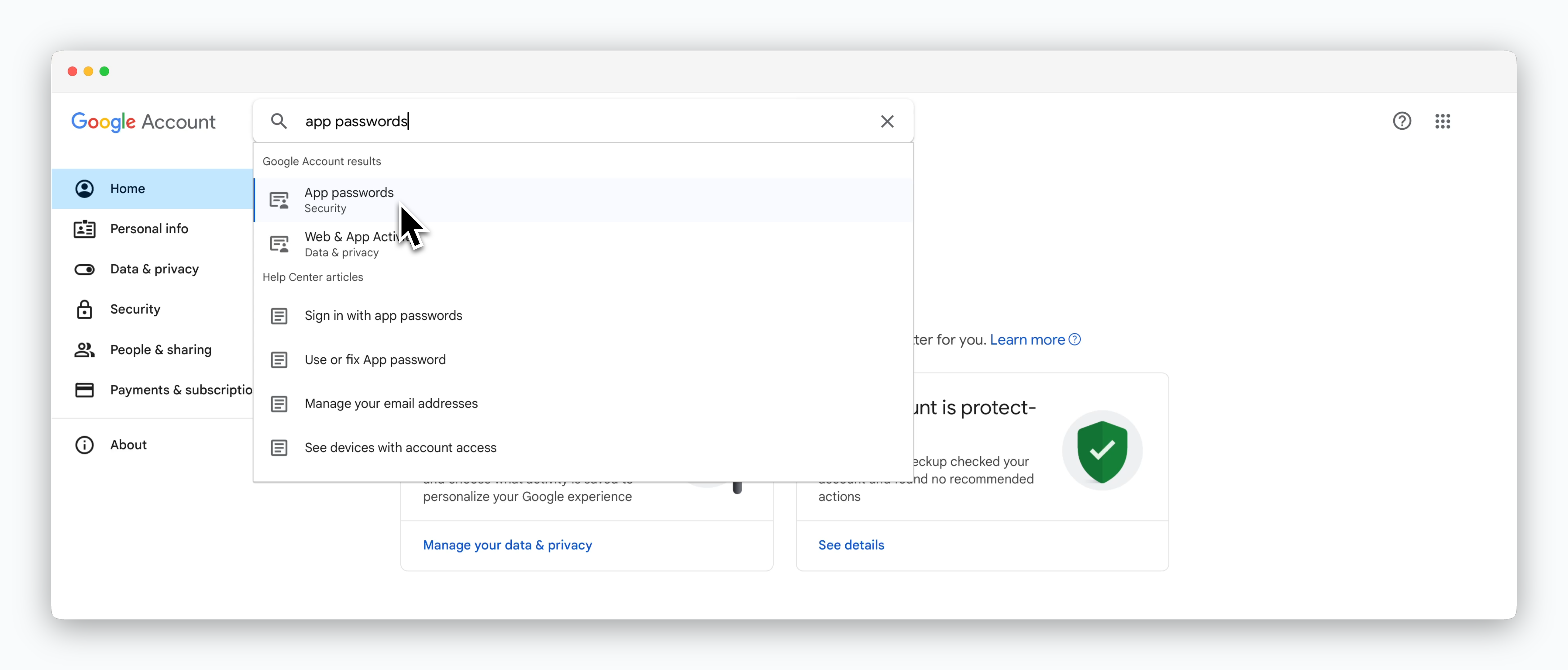Click the Learn more link

point(1027,340)
